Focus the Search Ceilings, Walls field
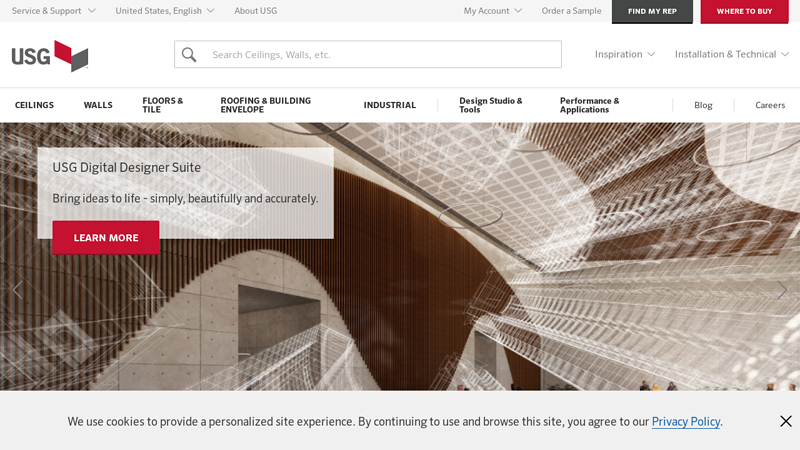 click(x=368, y=55)
